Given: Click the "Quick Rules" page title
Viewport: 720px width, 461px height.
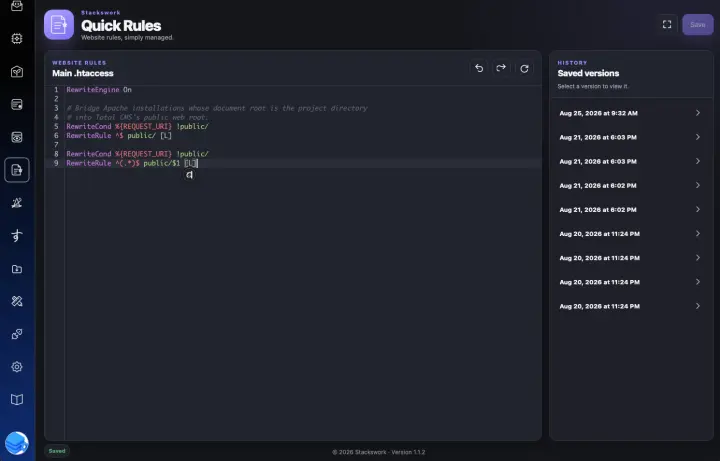Looking at the screenshot, I should click(121, 25).
